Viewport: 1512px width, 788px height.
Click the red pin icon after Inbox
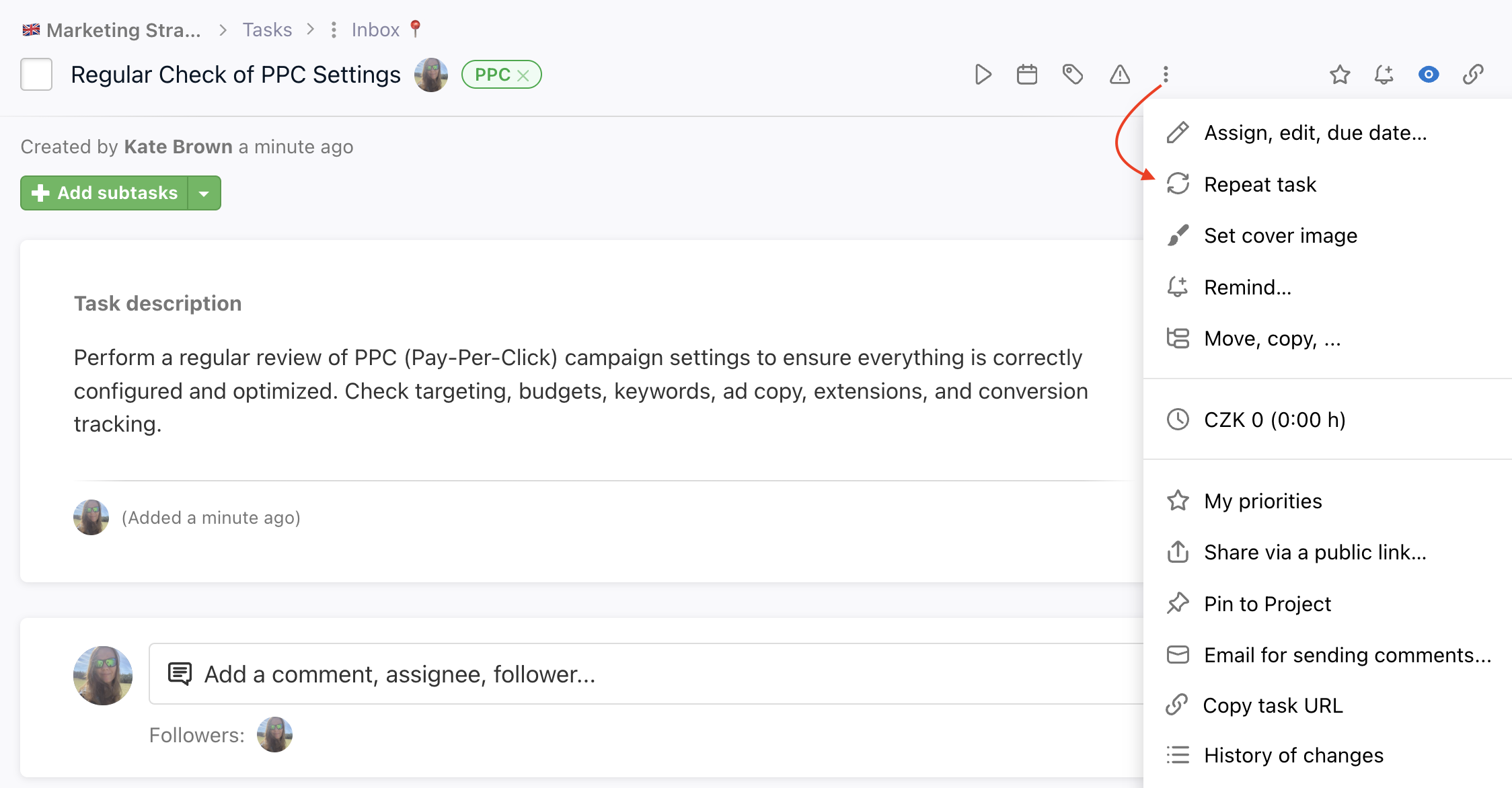coord(416,29)
